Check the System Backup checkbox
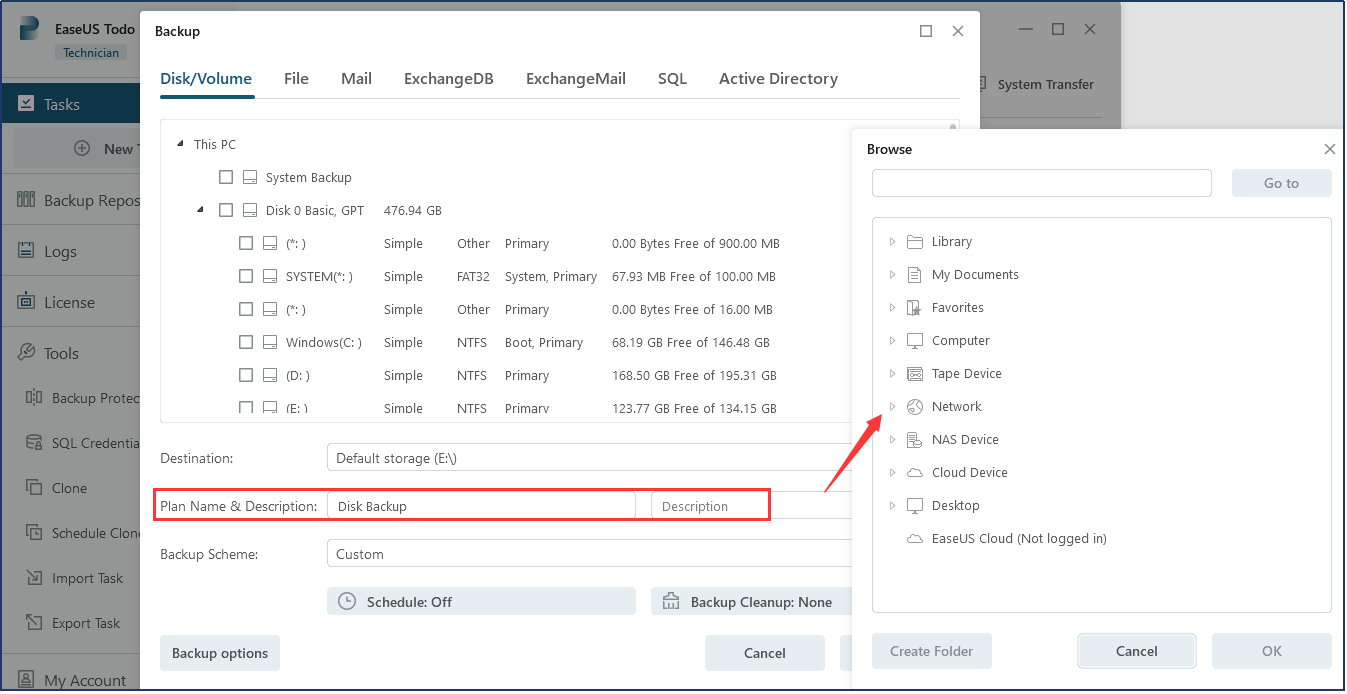This screenshot has height=694, width=1347. click(225, 177)
